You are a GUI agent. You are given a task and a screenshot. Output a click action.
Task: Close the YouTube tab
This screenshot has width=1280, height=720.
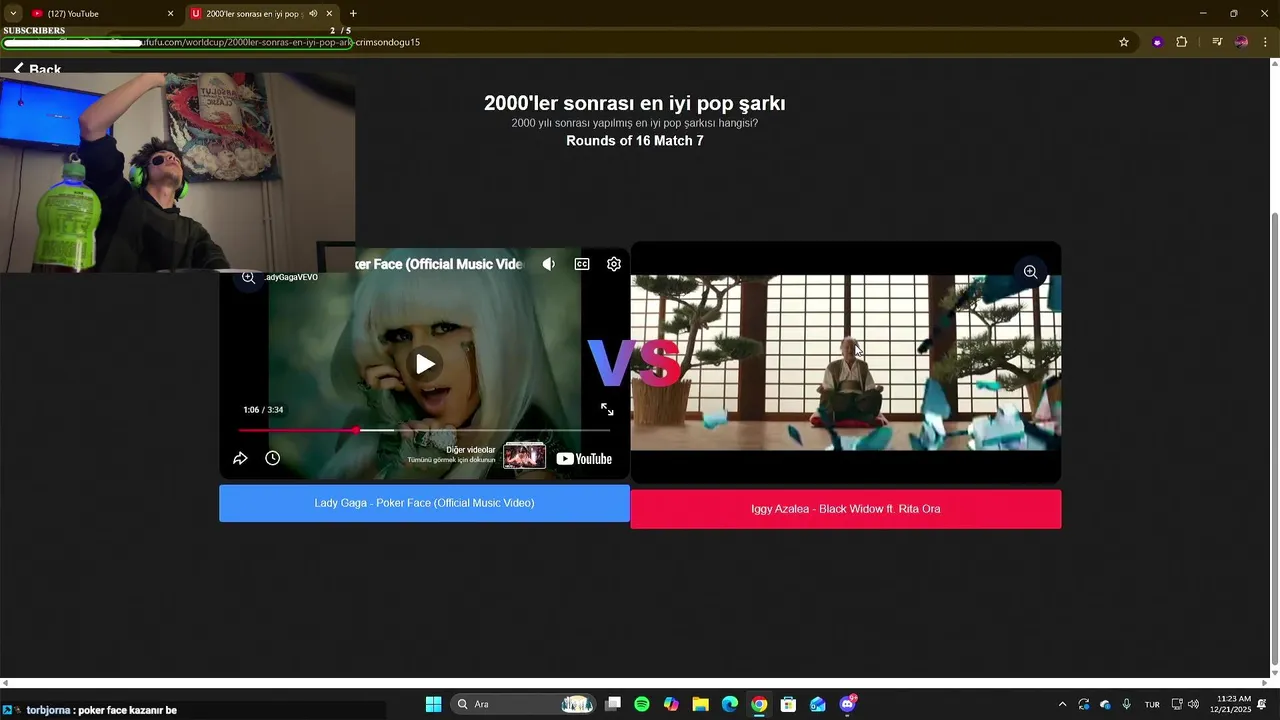click(x=170, y=14)
